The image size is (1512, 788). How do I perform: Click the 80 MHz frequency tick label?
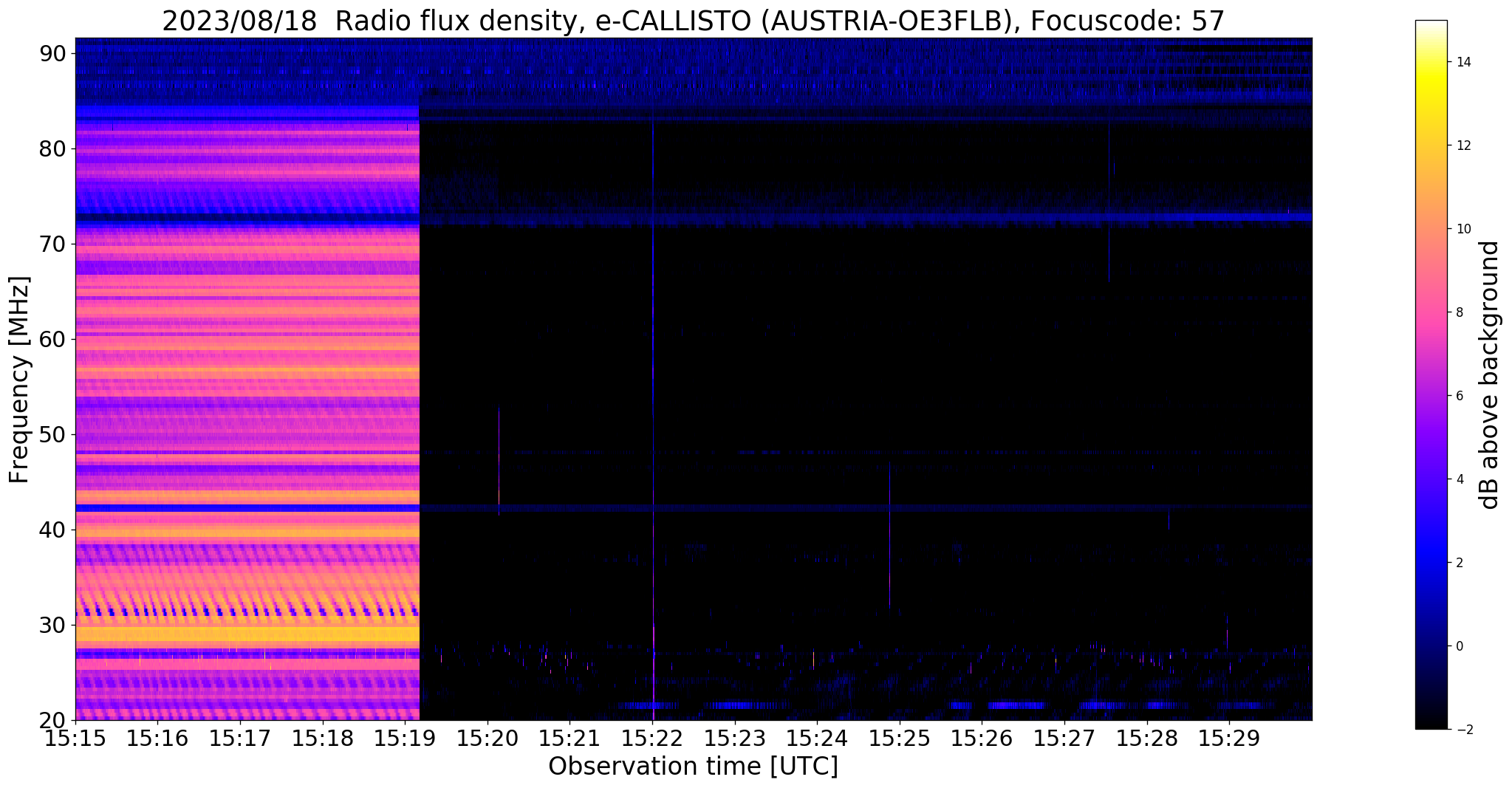tap(52, 148)
